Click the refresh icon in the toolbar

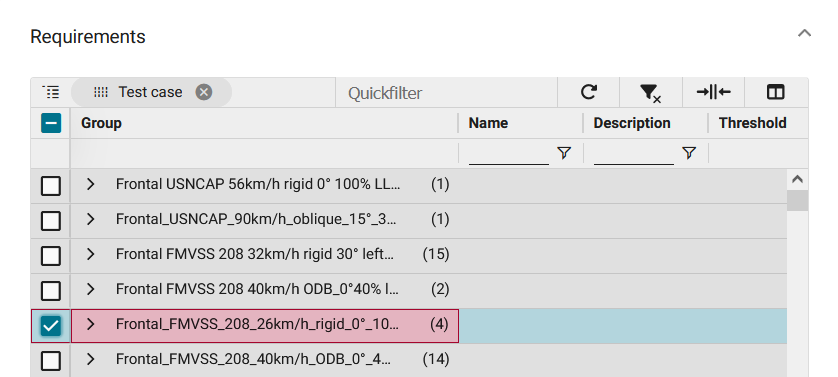tap(588, 93)
